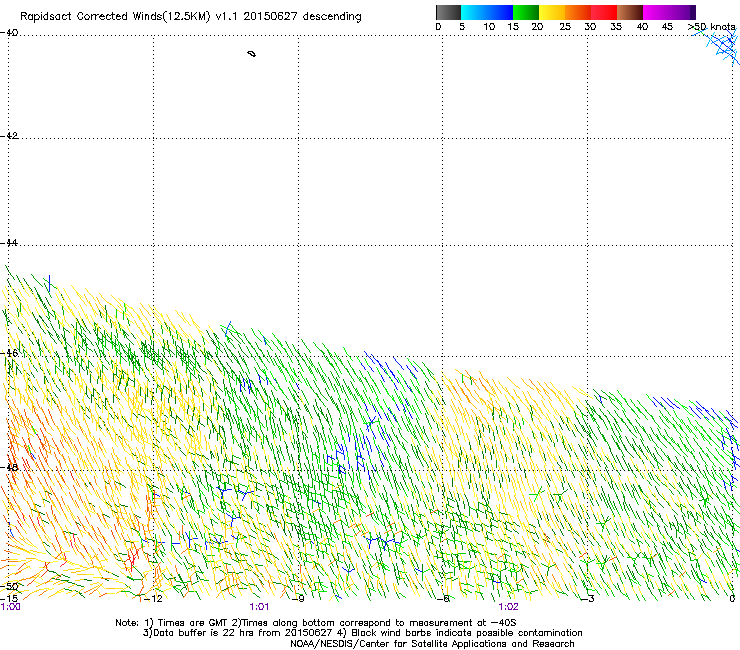Viewport: 740px width, 650px height.
Task: Click the -42 latitude axis label
Action: [9, 135]
